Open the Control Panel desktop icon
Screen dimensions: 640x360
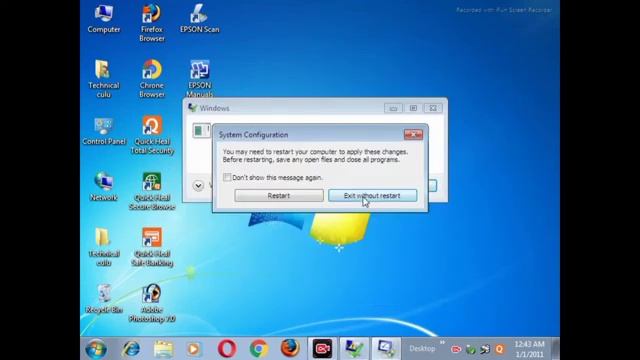point(104,131)
